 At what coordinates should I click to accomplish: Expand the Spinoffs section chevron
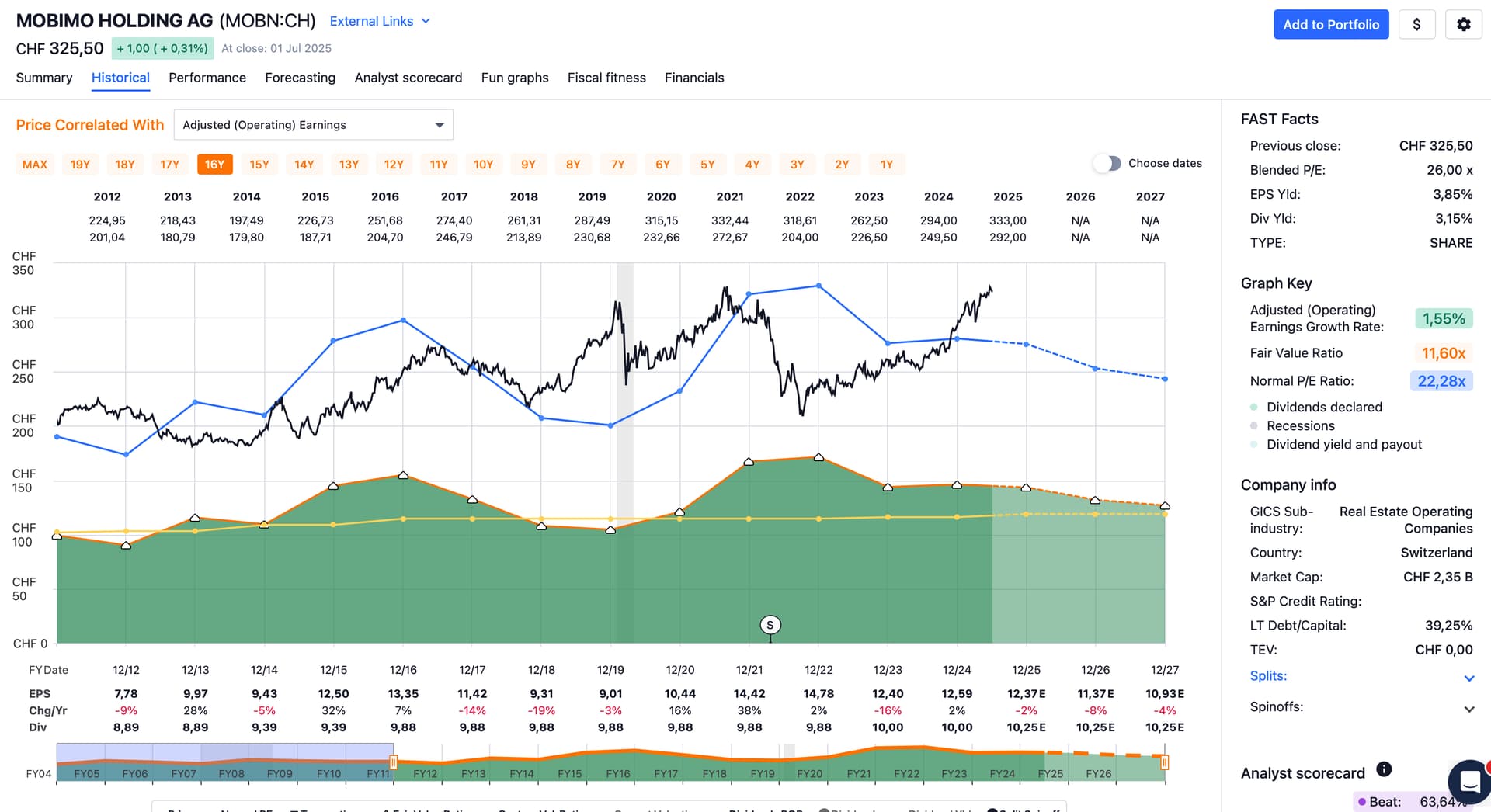pyautogui.click(x=1468, y=709)
